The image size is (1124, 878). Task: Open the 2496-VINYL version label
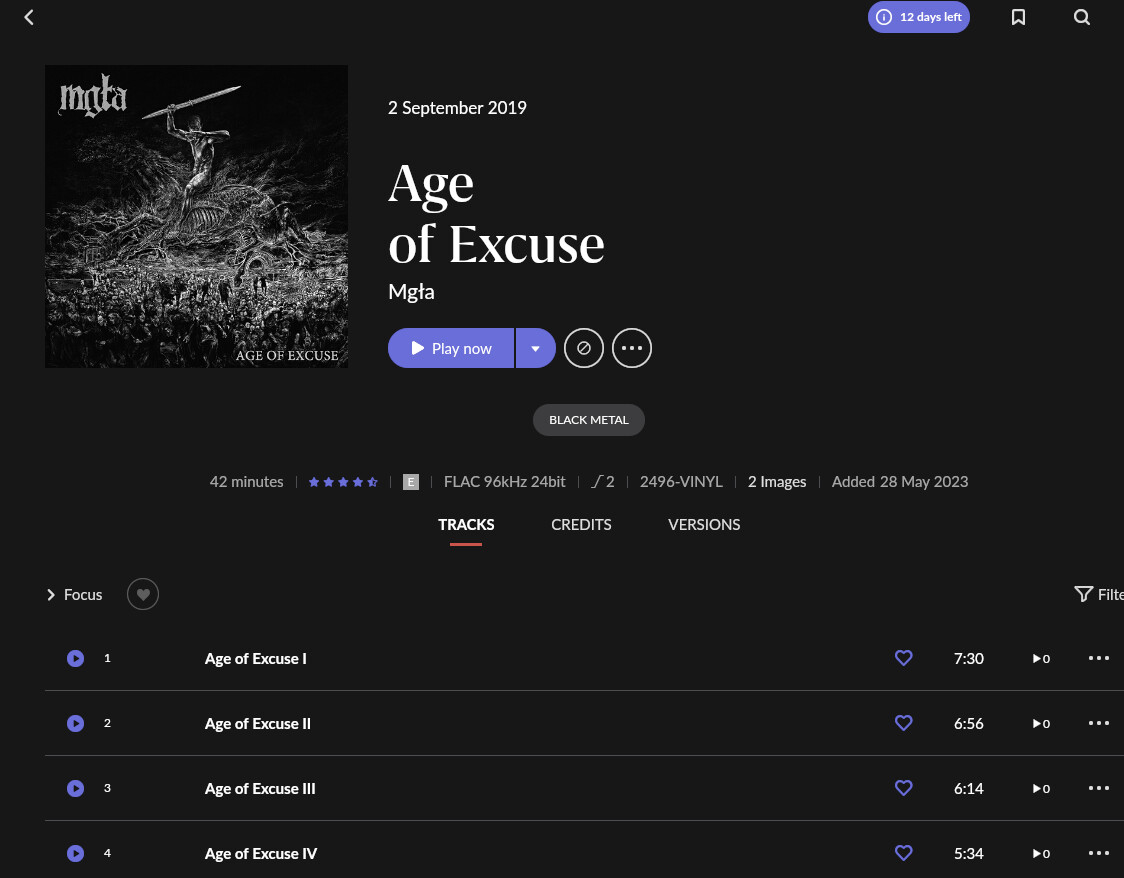tap(680, 482)
